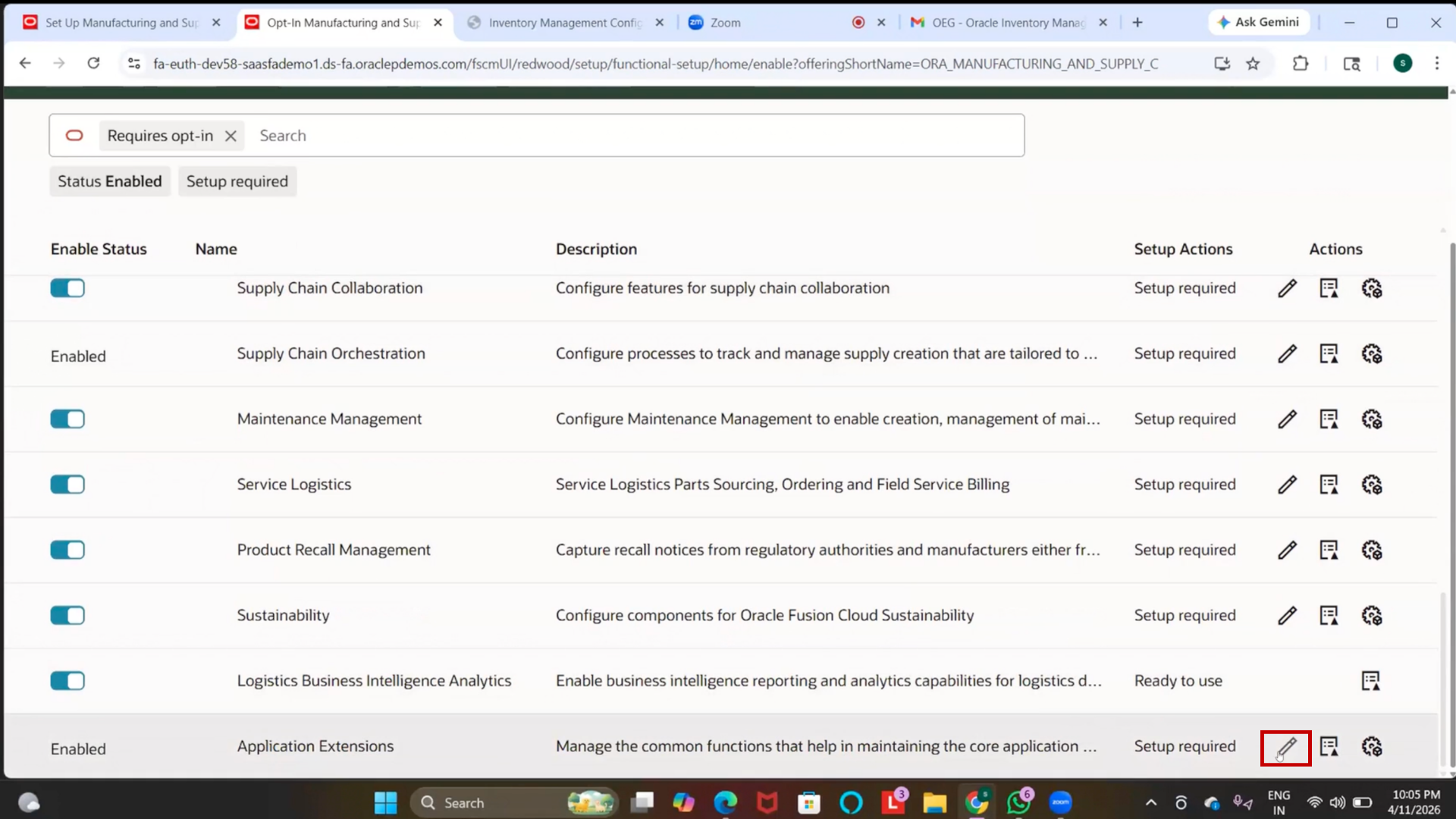Edit features for Service Logistics
The height and width of the screenshot is (819, 1456).
click(x=1287, y=485)
